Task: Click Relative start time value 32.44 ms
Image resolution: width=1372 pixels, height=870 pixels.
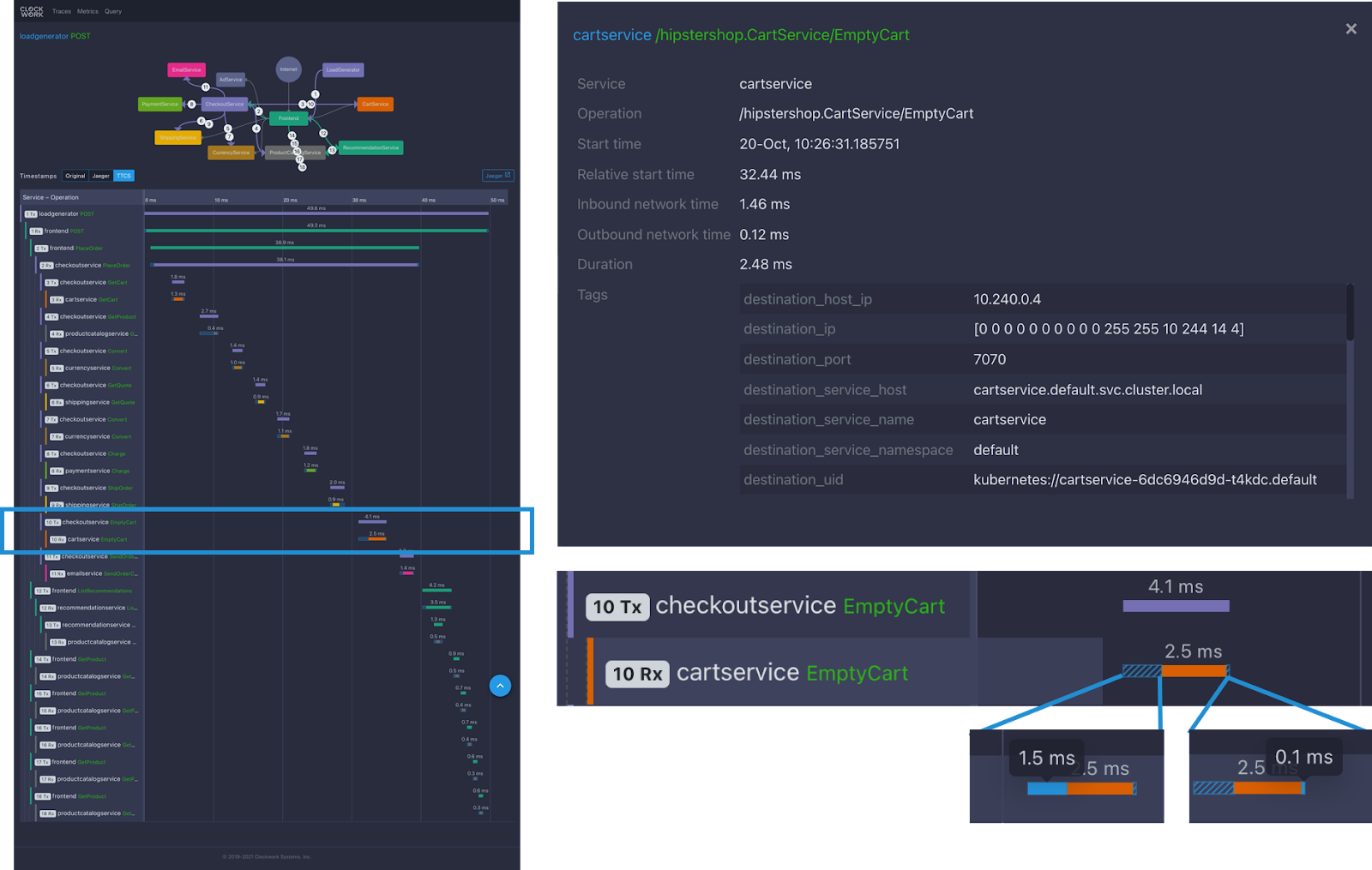Action: 770,175
